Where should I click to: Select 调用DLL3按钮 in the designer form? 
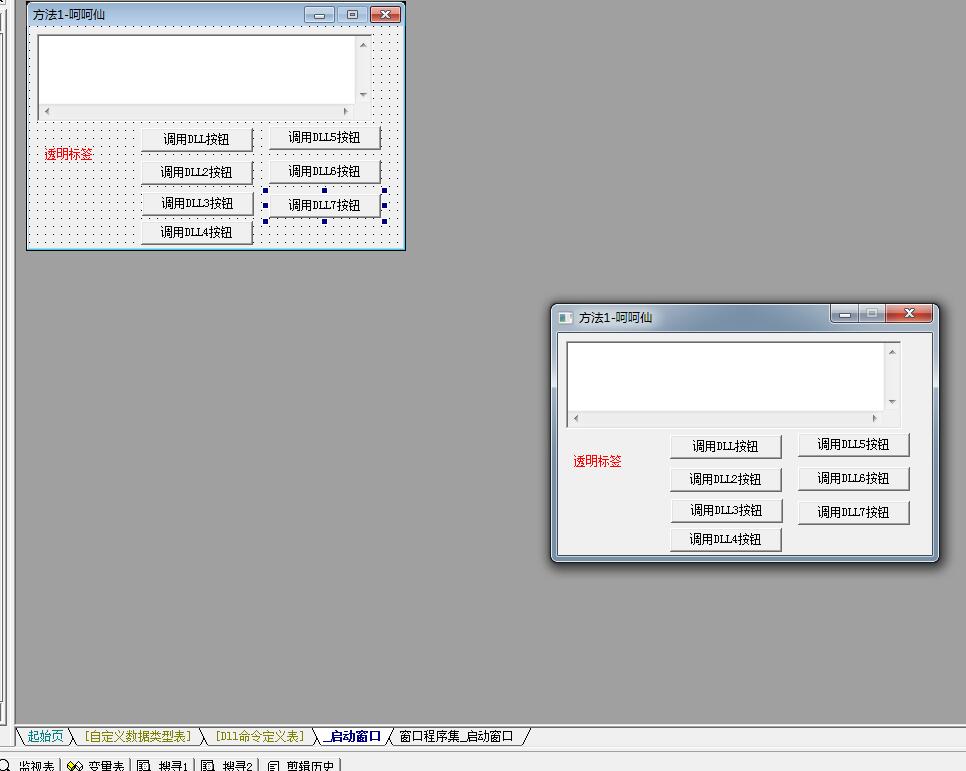(197, 203)
